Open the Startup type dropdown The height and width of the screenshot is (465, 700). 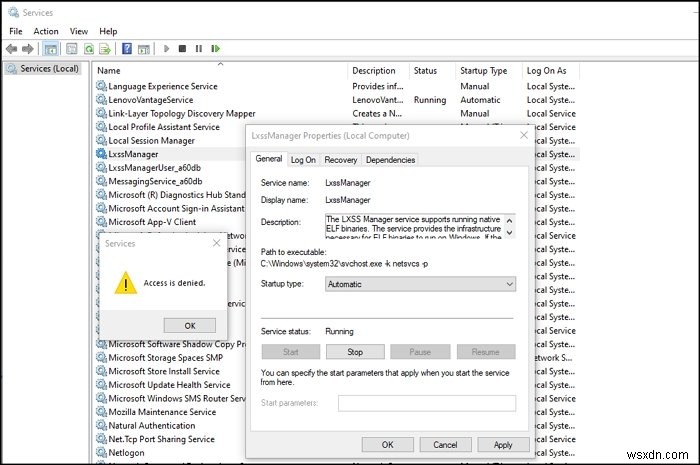pos(421,284)
